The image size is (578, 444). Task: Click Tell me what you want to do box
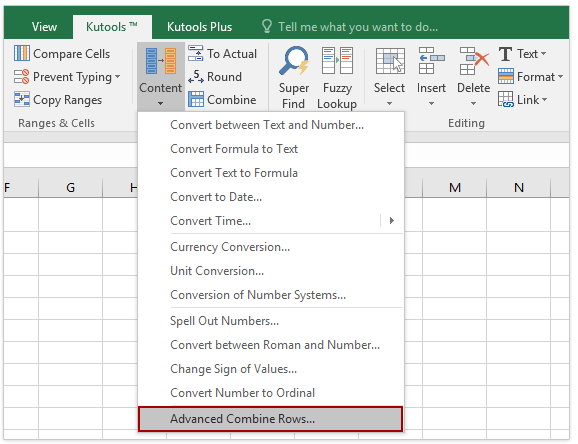coord(358,27)
